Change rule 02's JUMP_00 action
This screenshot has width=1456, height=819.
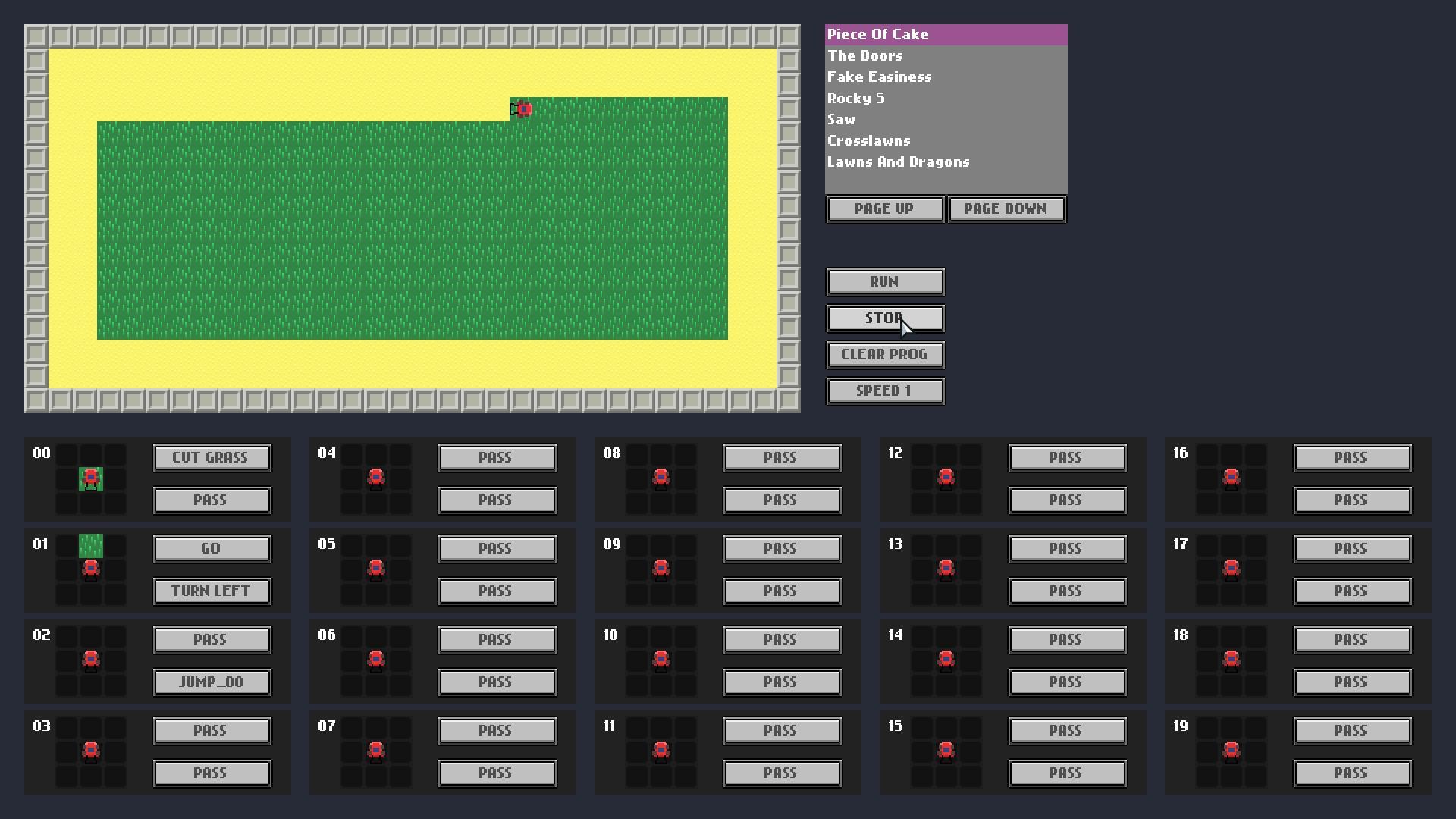click(x=212, y=682)
